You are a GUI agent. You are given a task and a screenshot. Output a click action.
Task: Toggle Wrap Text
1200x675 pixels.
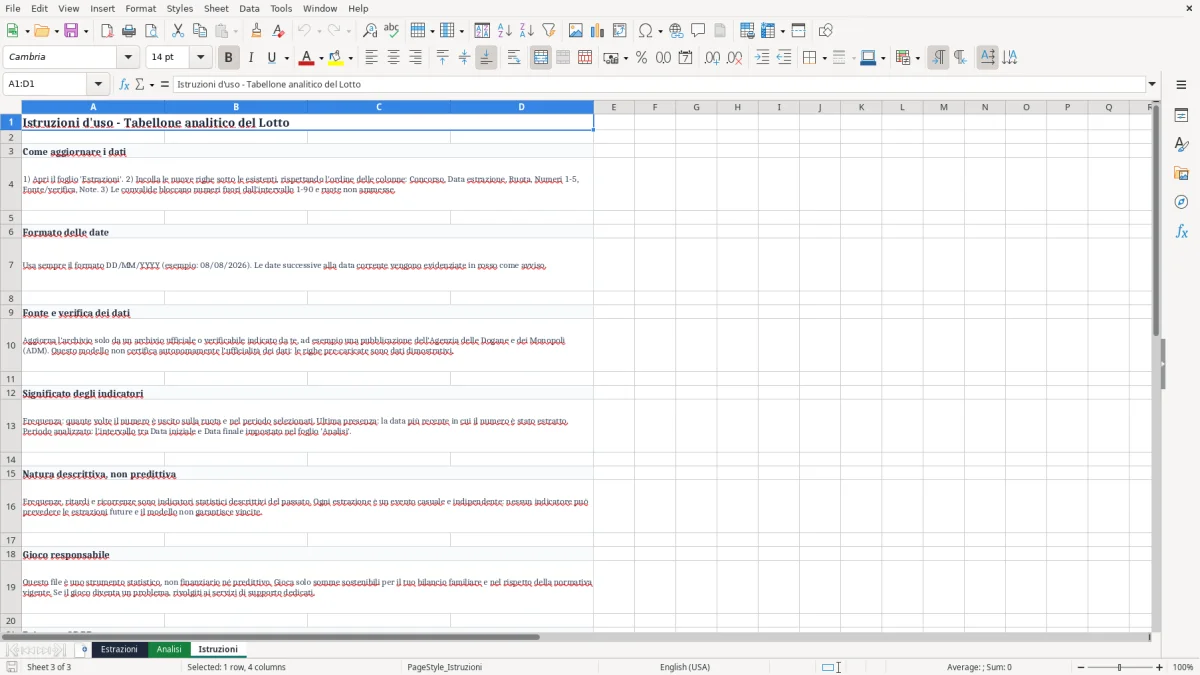coord(514,58)
